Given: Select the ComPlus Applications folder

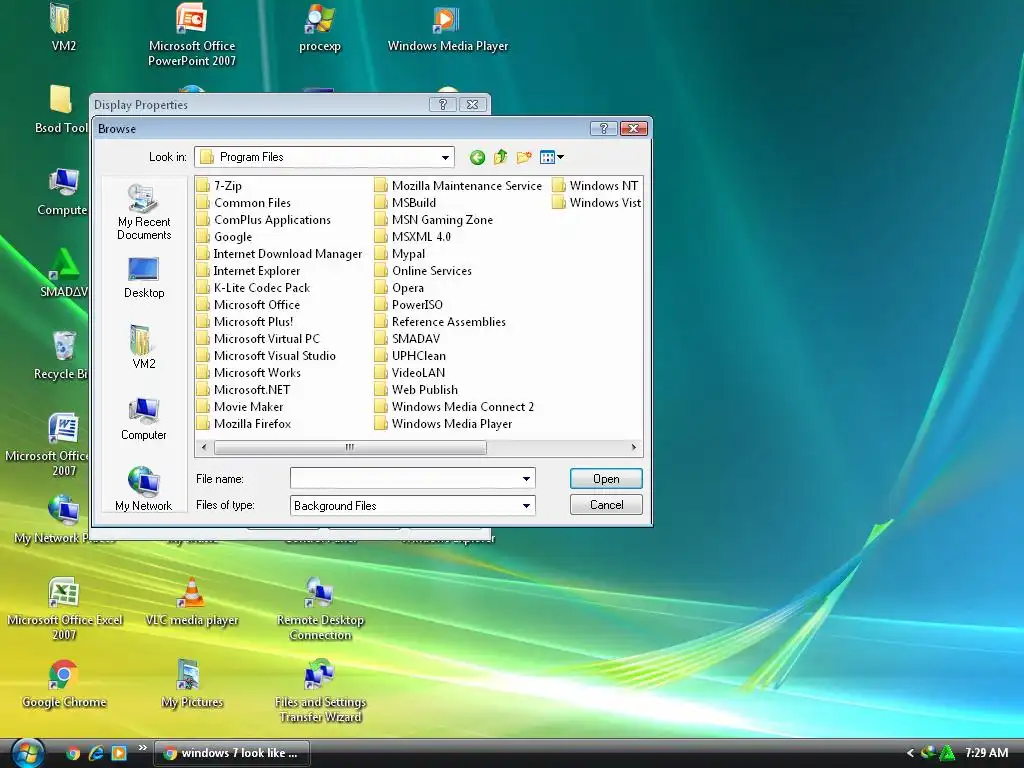Looking at the screenshot, I should tap(264, 219).
